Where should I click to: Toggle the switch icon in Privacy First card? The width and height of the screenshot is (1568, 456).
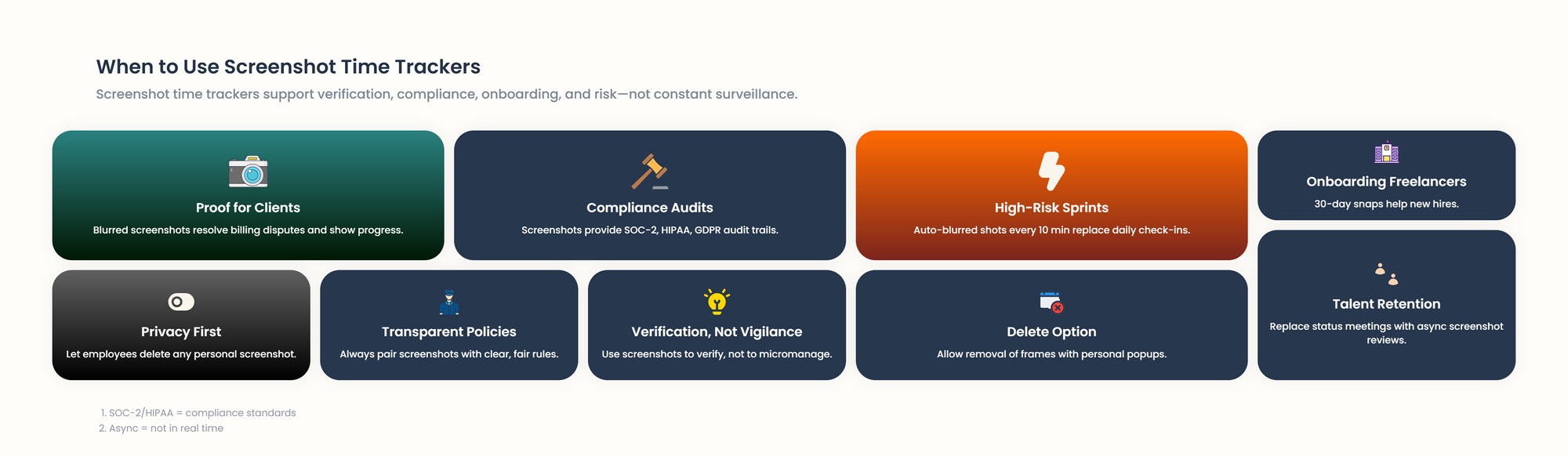(x=181, y=302)
